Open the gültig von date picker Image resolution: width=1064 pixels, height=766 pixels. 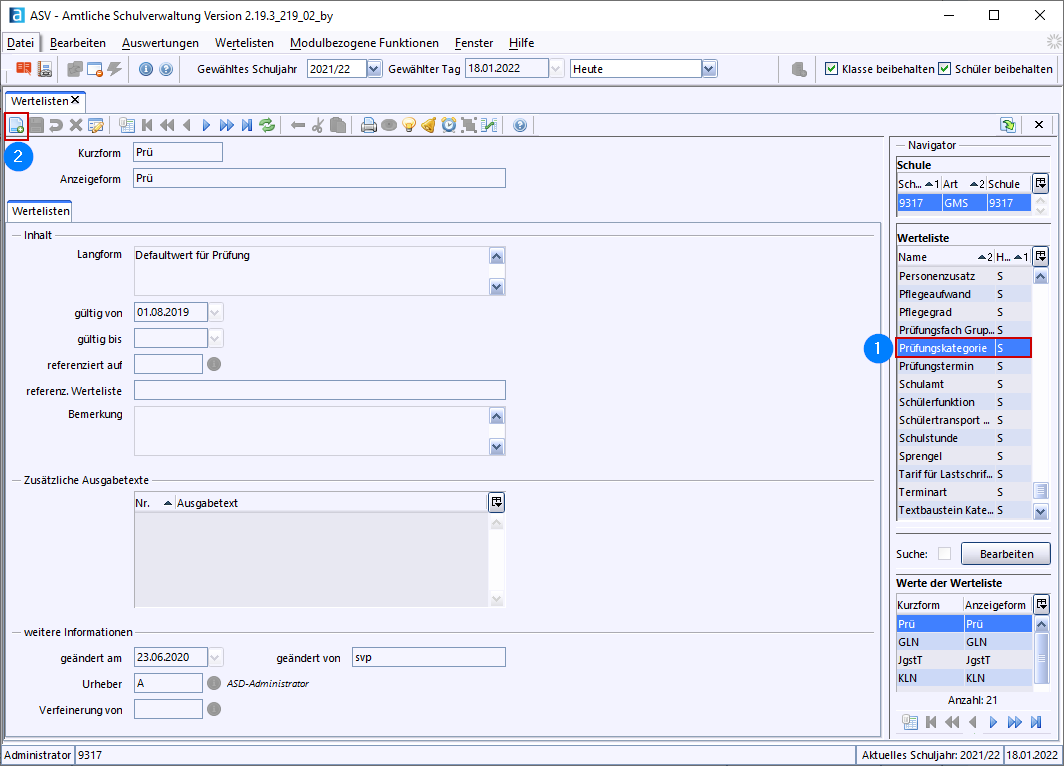[215, 313]
